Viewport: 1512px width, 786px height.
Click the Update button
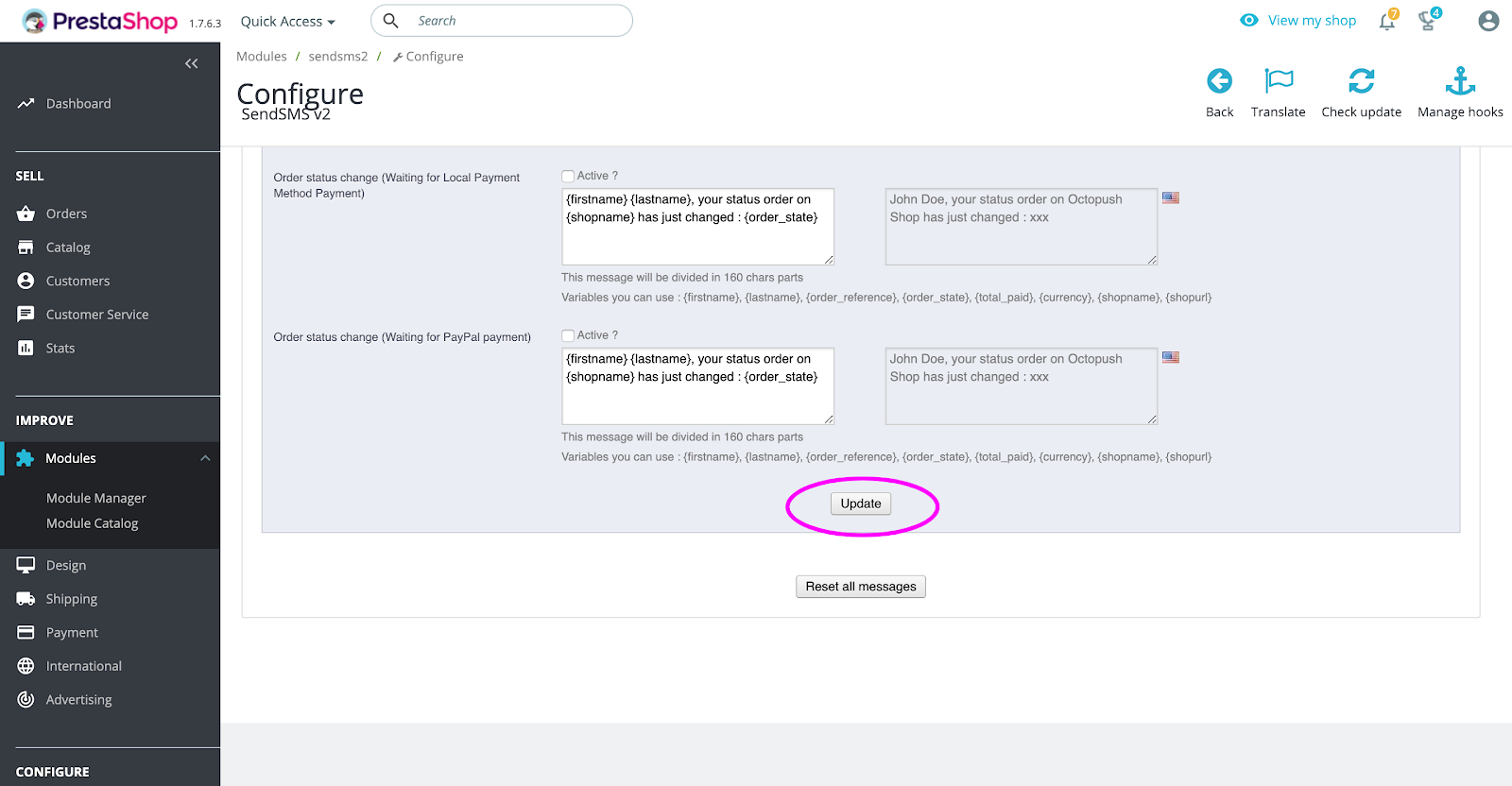[x=861, y=504]
